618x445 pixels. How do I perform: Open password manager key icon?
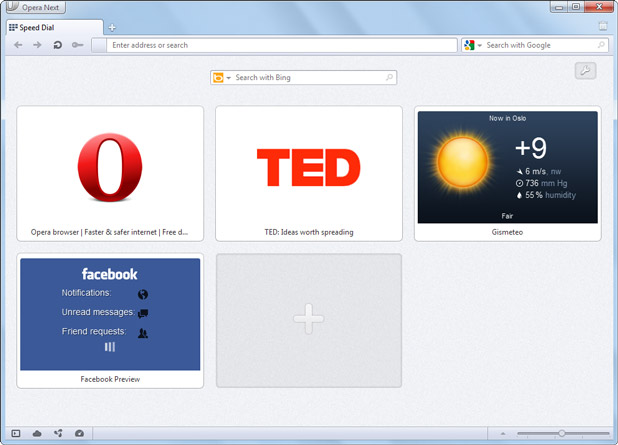pos(78,45)
